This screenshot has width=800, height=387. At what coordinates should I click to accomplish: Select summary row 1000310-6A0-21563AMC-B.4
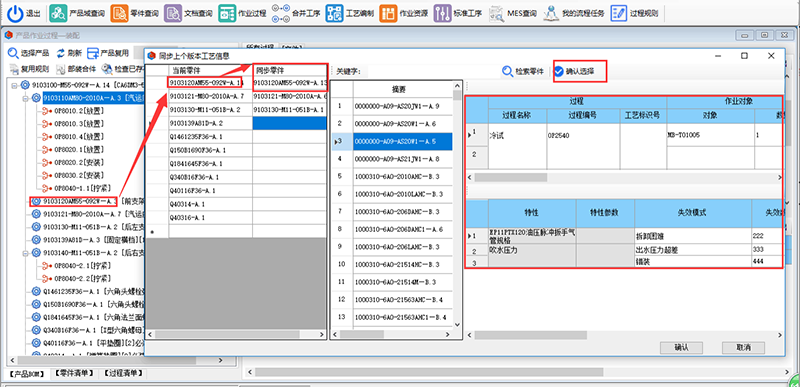pyautogui.click(x=402, y=299)
